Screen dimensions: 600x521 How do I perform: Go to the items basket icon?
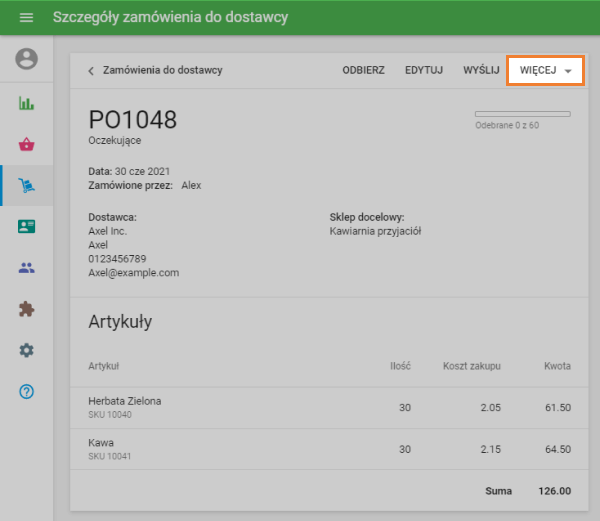click(26, 145)
